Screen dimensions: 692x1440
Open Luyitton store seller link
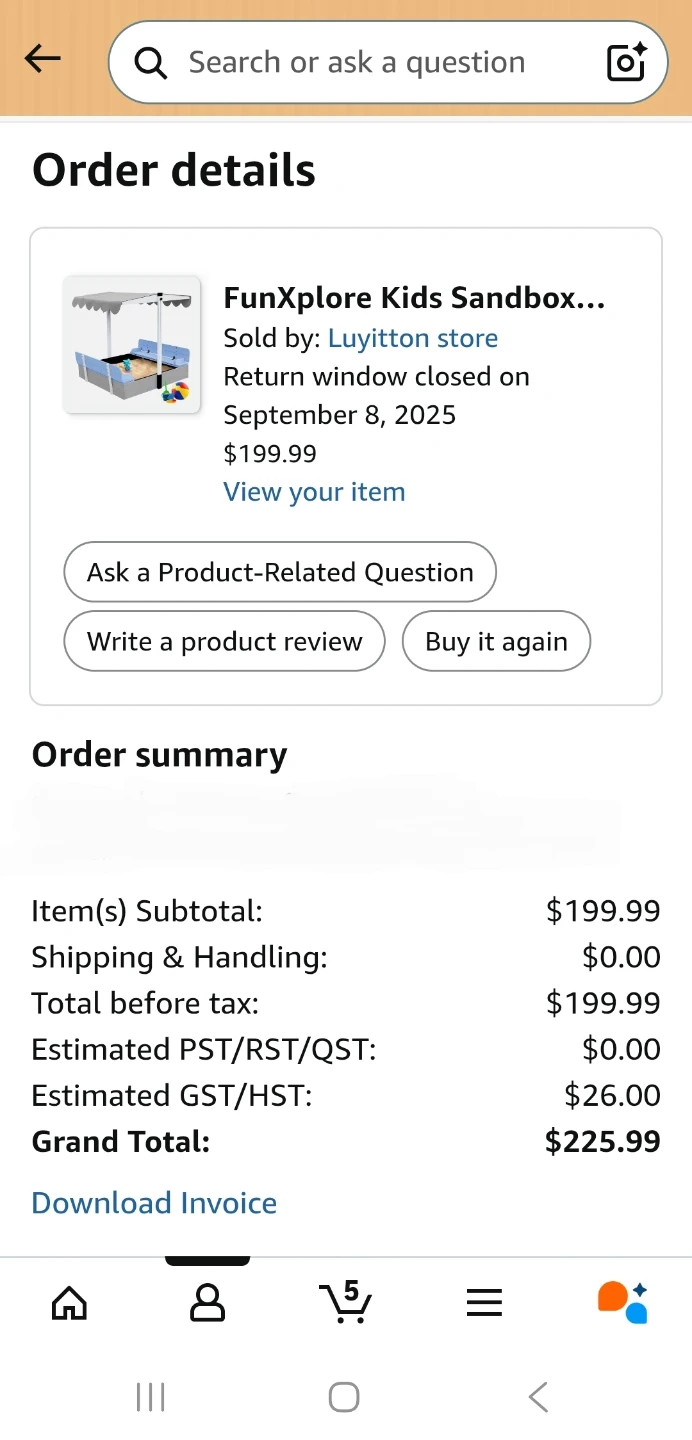pyautogui.click(x=413, y=338)
